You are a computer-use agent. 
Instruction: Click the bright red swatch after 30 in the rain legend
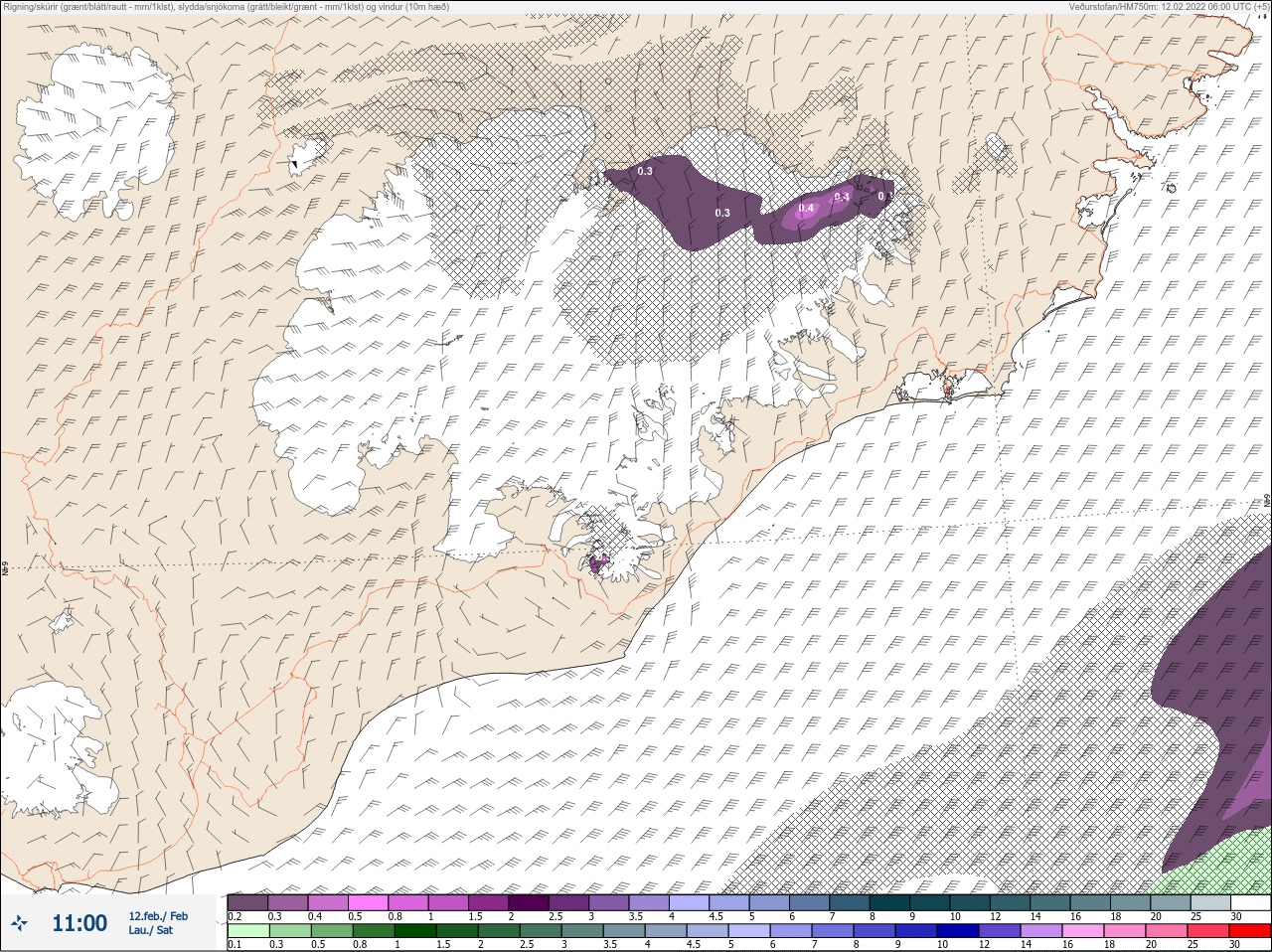coord(1250,932)
